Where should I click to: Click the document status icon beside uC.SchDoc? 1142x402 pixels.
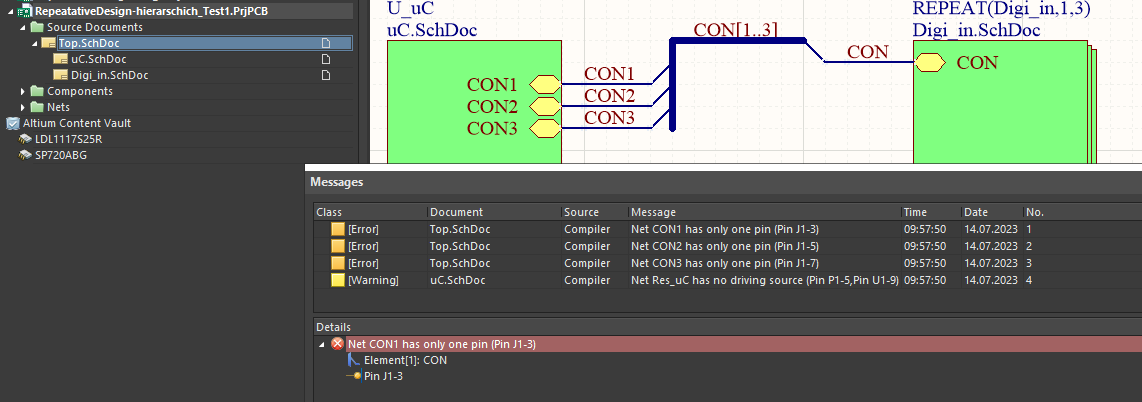click(326, 60)
